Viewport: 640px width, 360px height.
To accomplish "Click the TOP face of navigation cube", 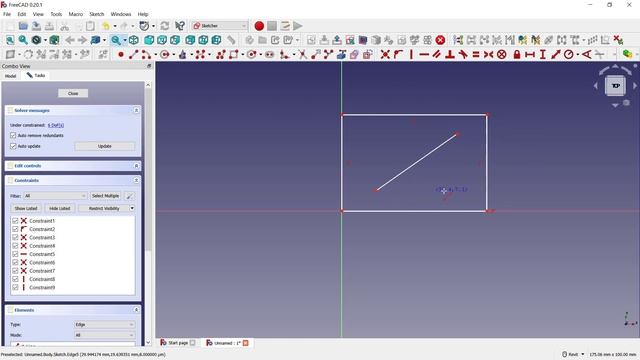I will pos(615,86).
